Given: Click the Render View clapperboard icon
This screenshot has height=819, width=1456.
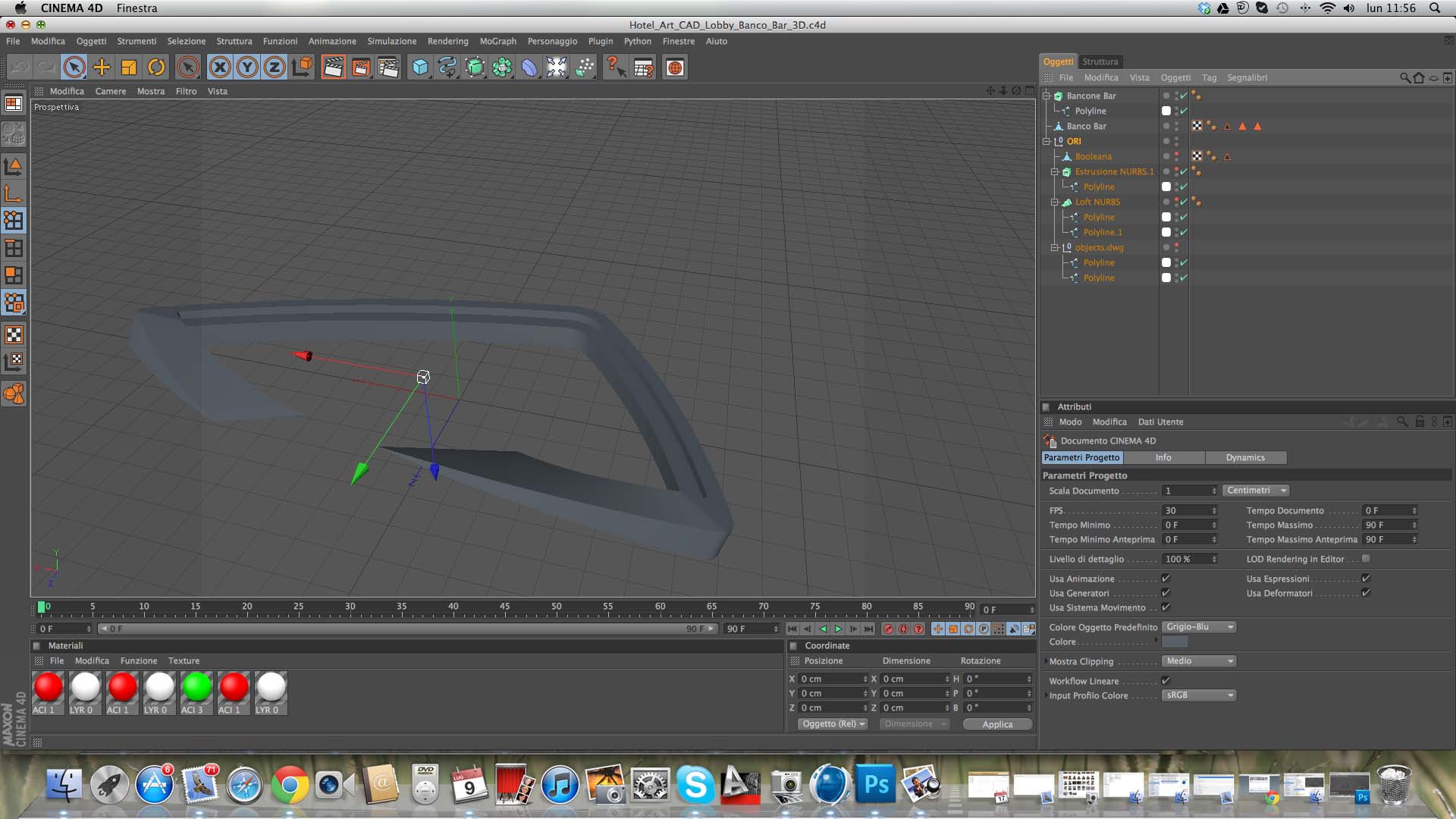Looking at the screenshot, I should click(333, 67).
